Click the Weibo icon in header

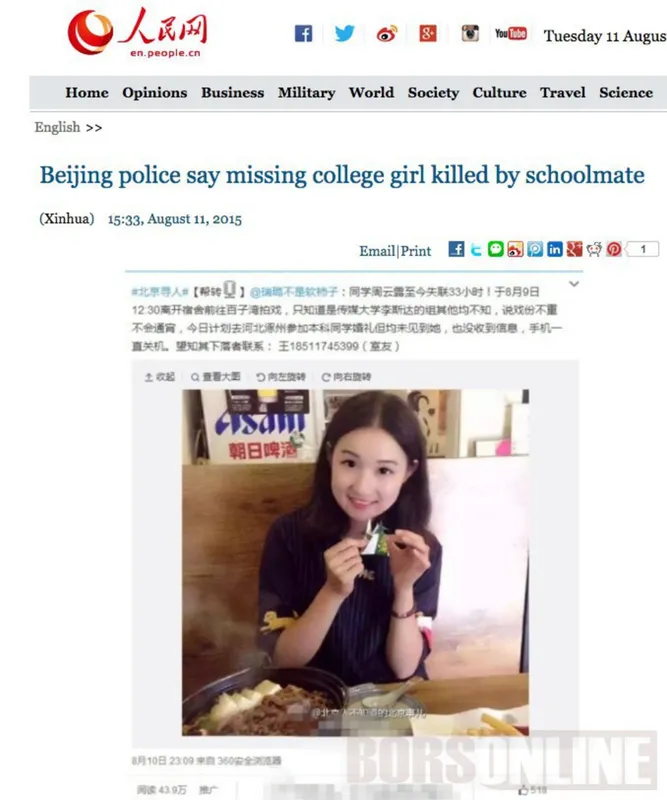click(387, 34)
